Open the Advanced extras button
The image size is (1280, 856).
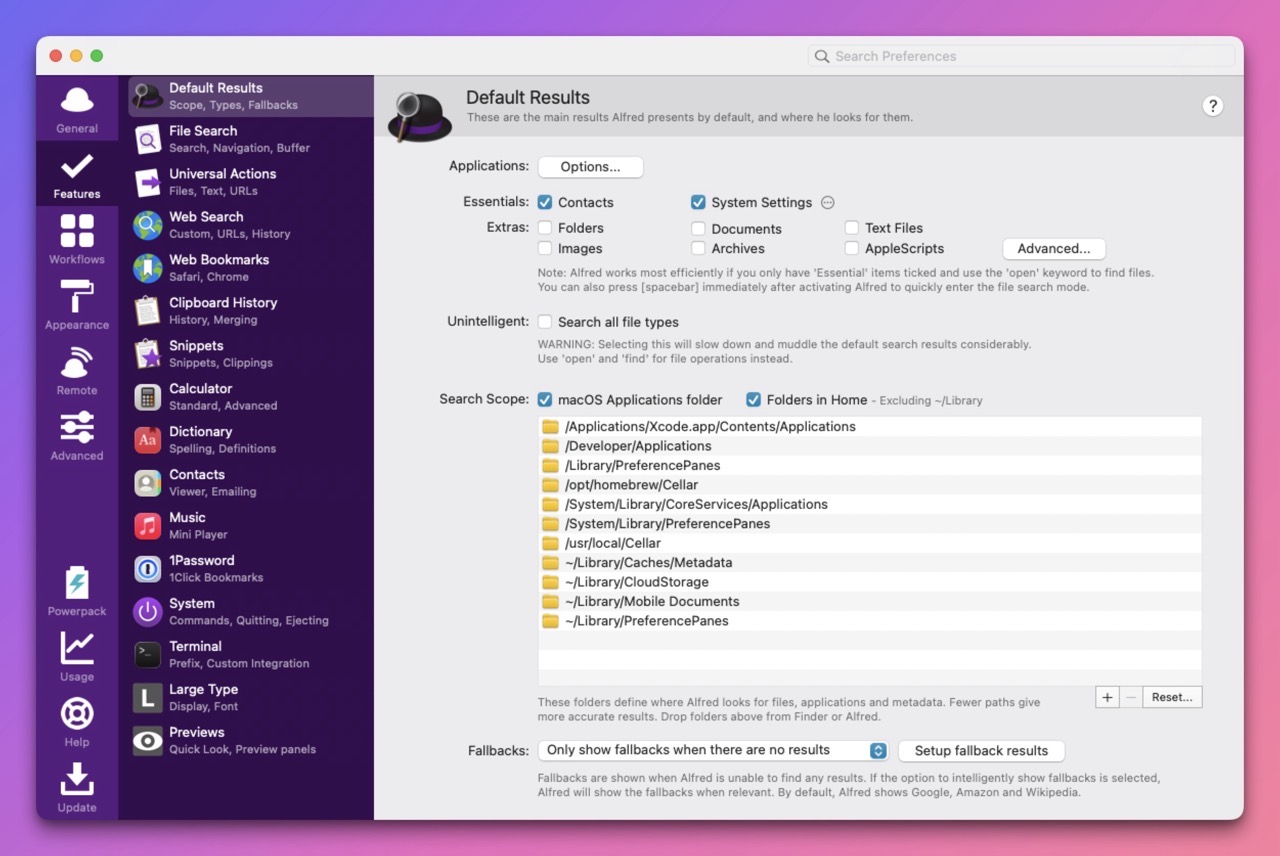[x=1054, y=249]
